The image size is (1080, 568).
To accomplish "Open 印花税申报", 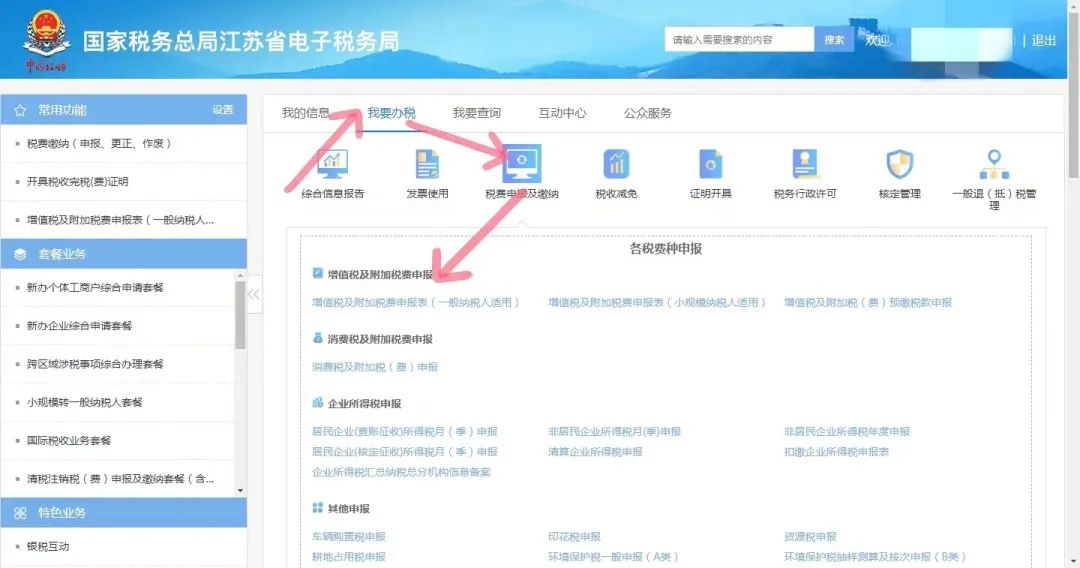I will tap(574, 536).
